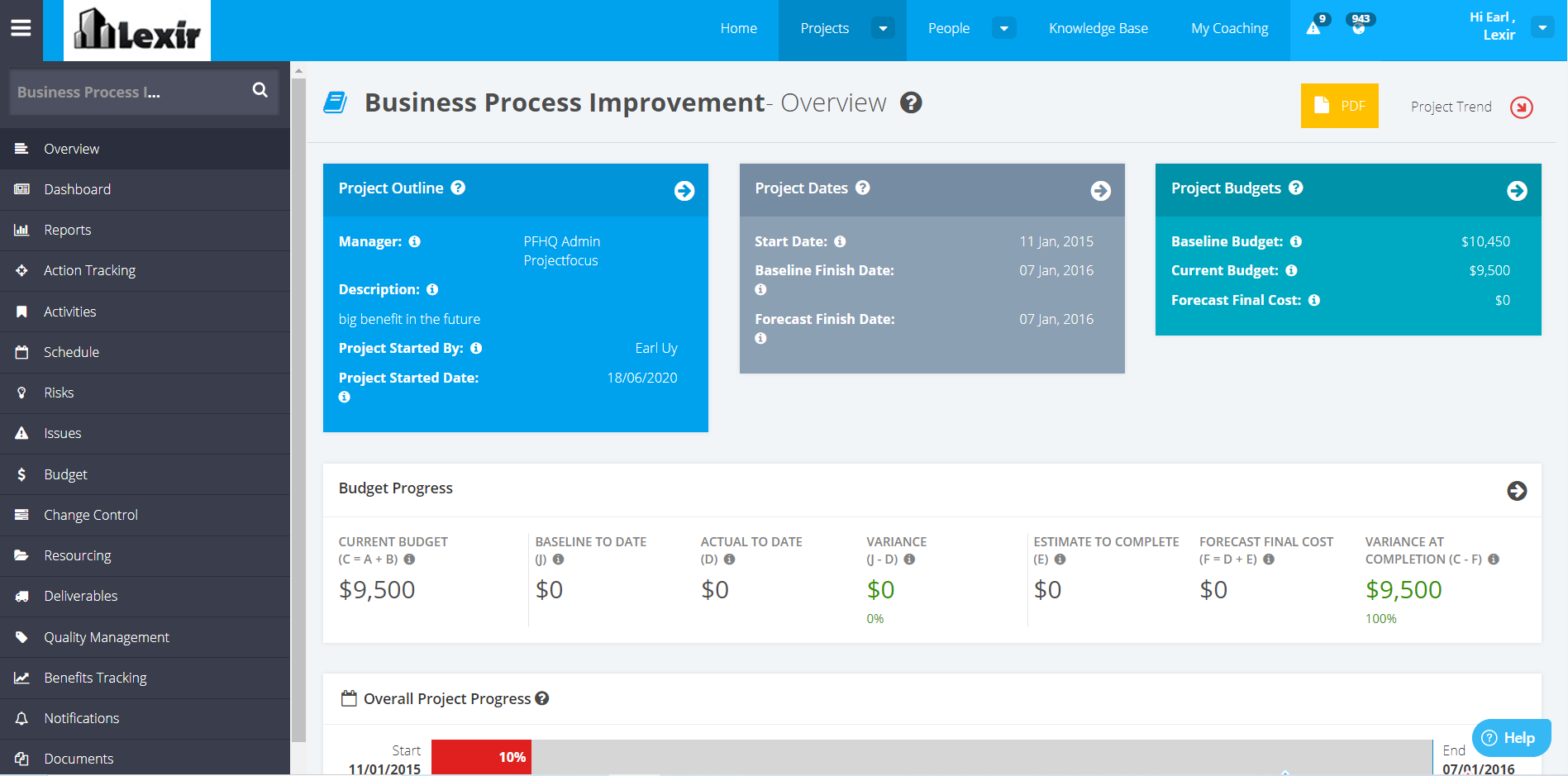Viewport: 1568px width, 776px height.
Task: Click Forecast Final Cost info icon in Project Budgets
Action: [x=1314, y=300]
